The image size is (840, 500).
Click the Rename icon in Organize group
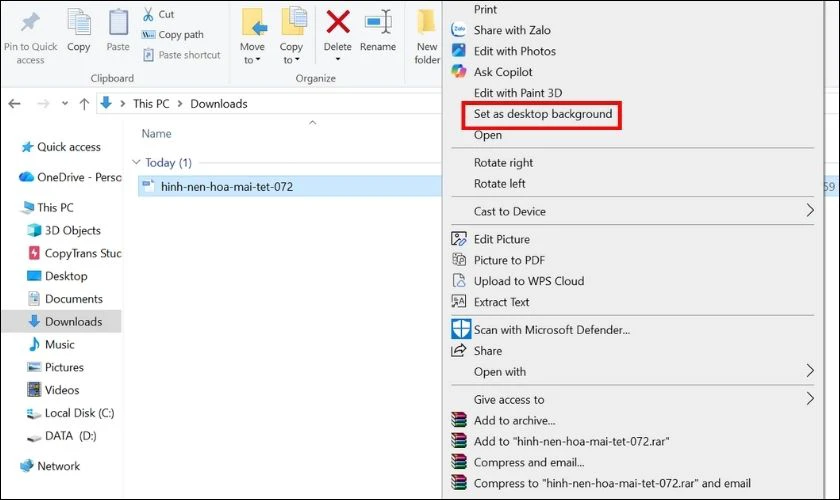click(x=378, y=22)
